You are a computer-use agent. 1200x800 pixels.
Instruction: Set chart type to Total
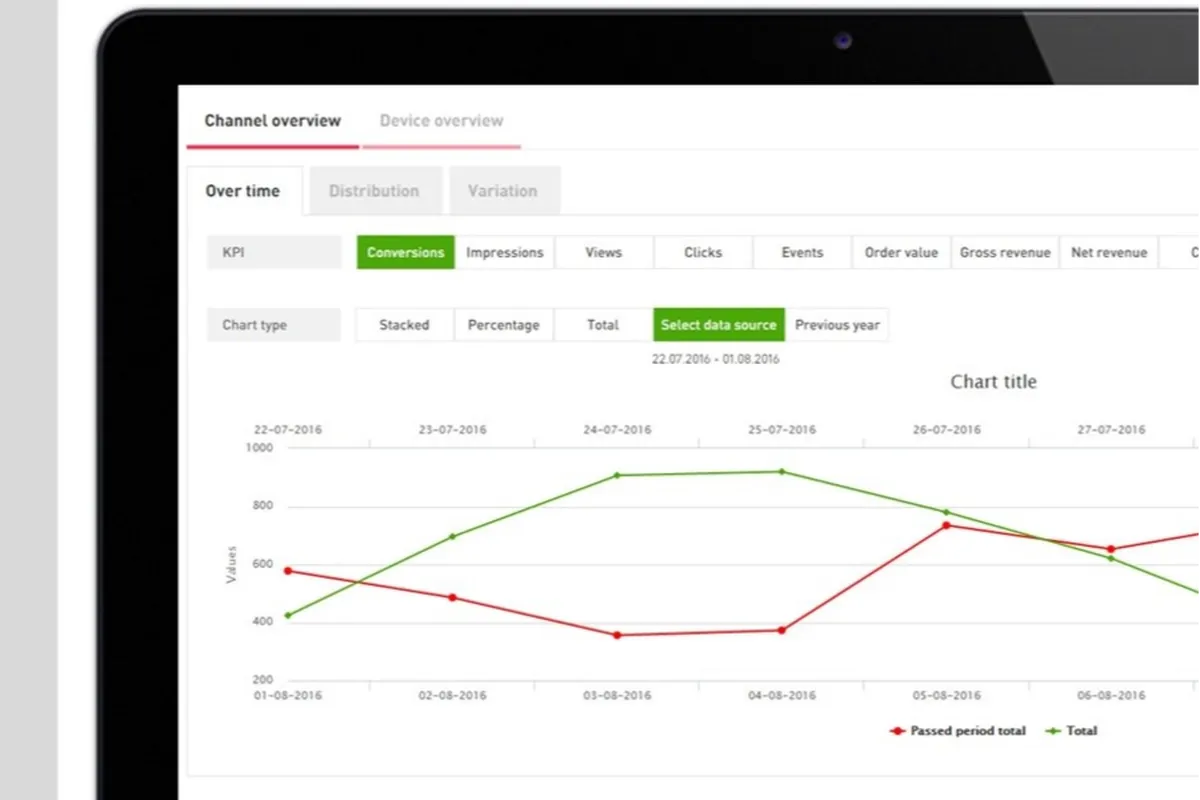click(603, 325)
